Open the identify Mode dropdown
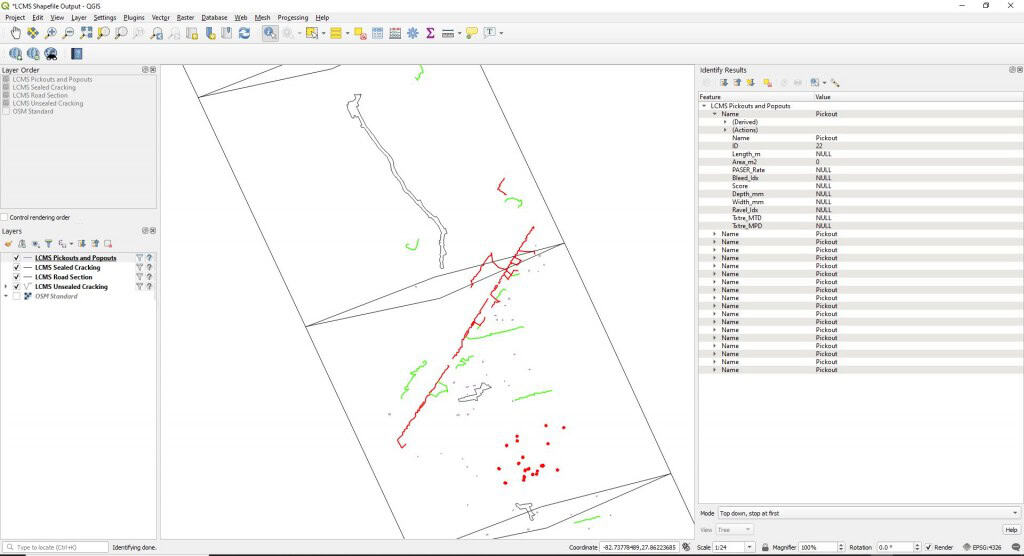 point(869,514)
